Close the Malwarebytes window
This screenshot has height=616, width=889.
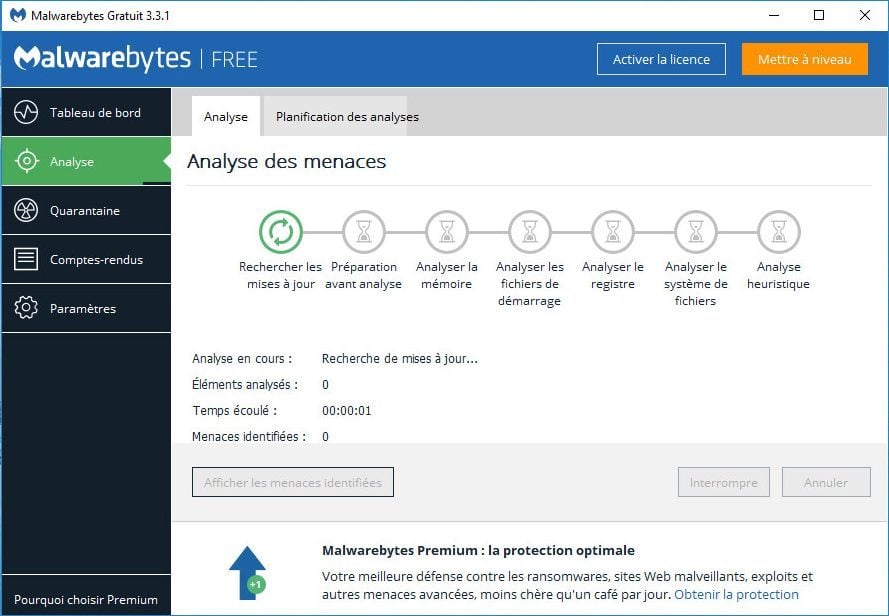click(x=865, y=15)
